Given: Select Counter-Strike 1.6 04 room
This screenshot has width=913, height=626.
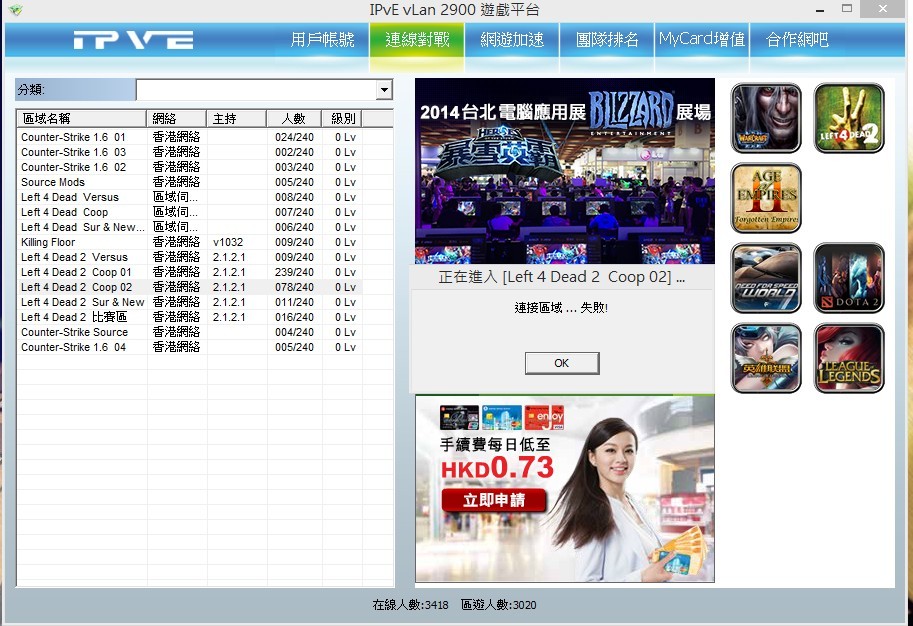Looking at the screenshot, I should pos(189,347).
